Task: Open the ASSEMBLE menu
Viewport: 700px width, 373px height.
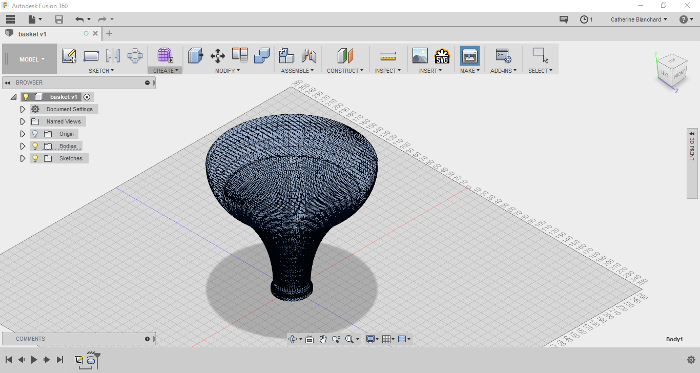Action: pos(297,70)
